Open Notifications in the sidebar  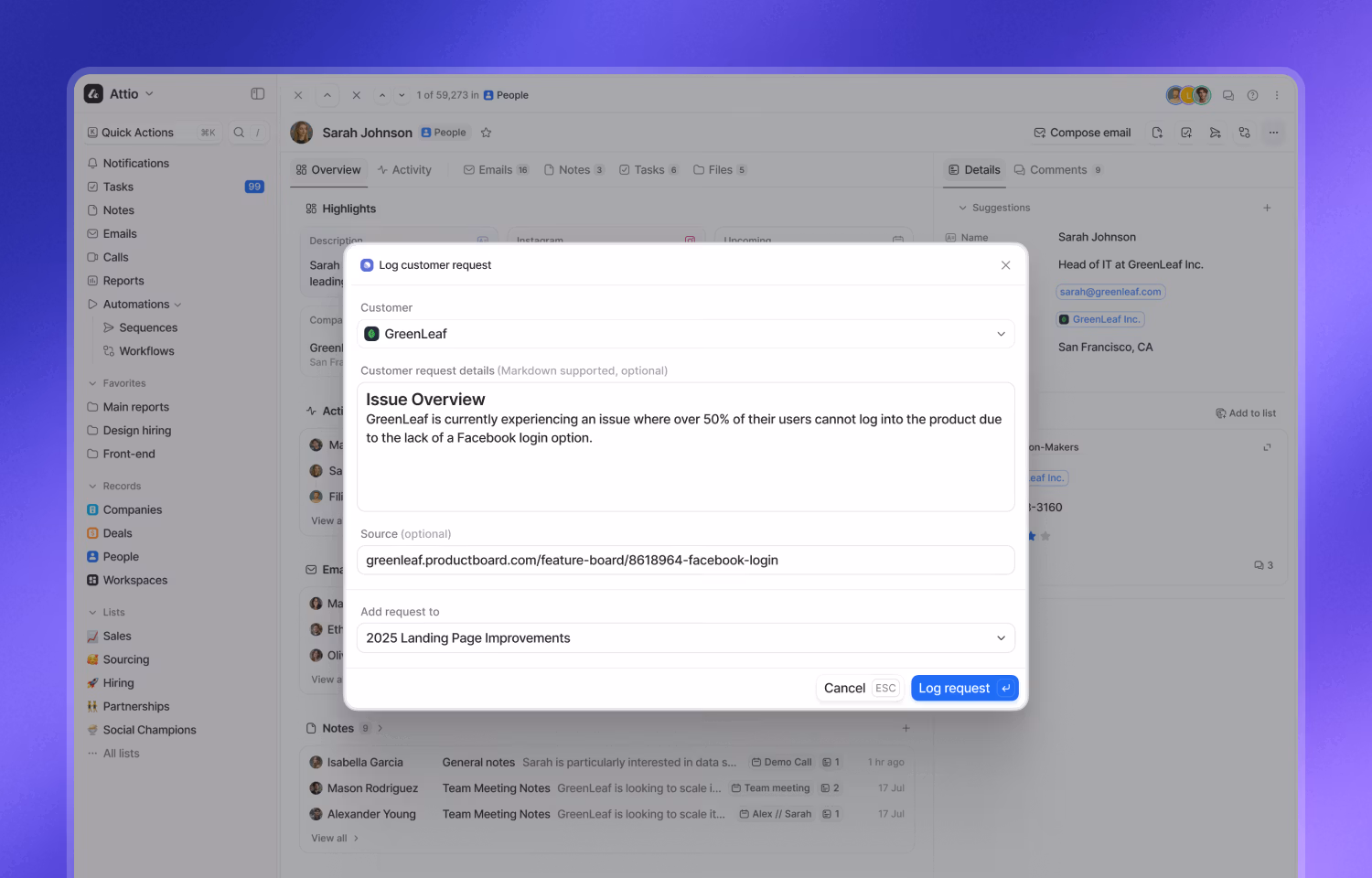click(135, 164)
